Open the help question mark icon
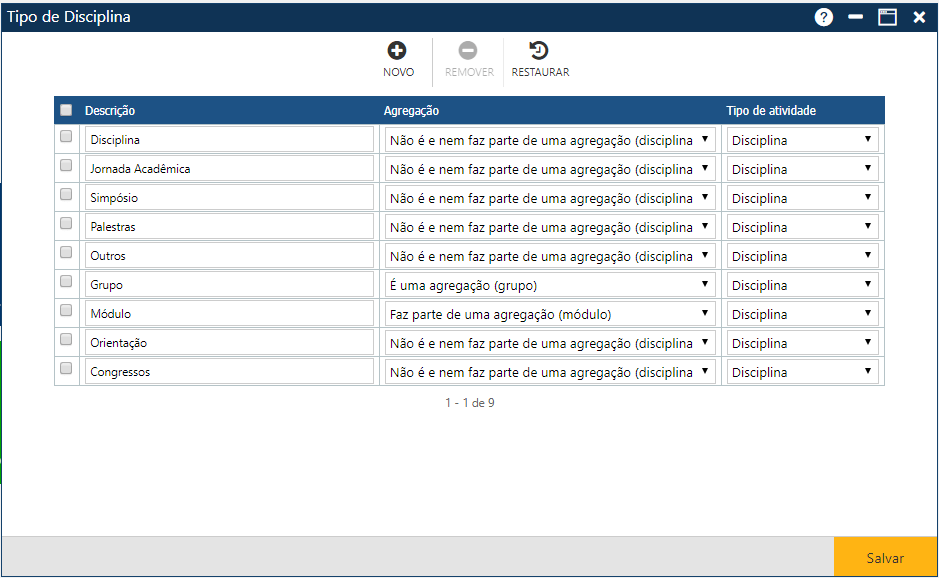This screenshot has height=578, width=939. pos(824,17)
